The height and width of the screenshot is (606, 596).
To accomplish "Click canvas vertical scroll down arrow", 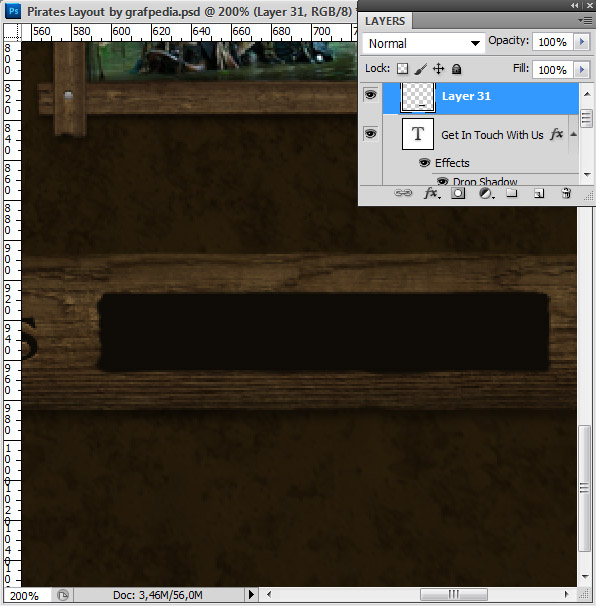I will (584, 576).
